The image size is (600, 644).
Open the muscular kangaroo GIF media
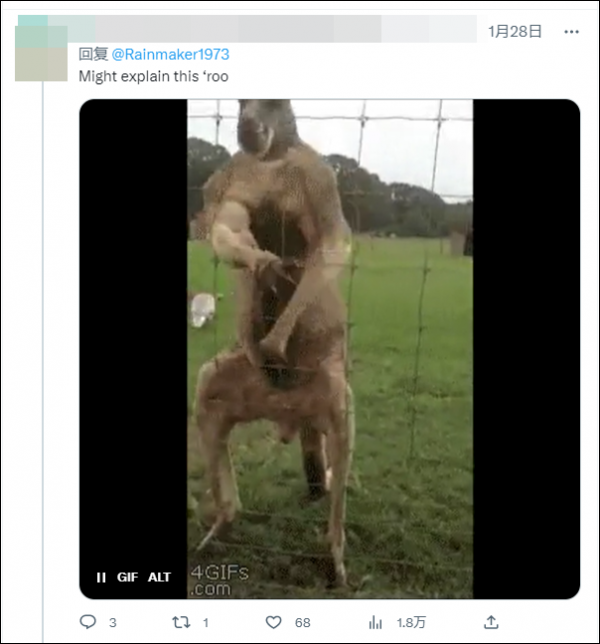click(x=330, y=349)
